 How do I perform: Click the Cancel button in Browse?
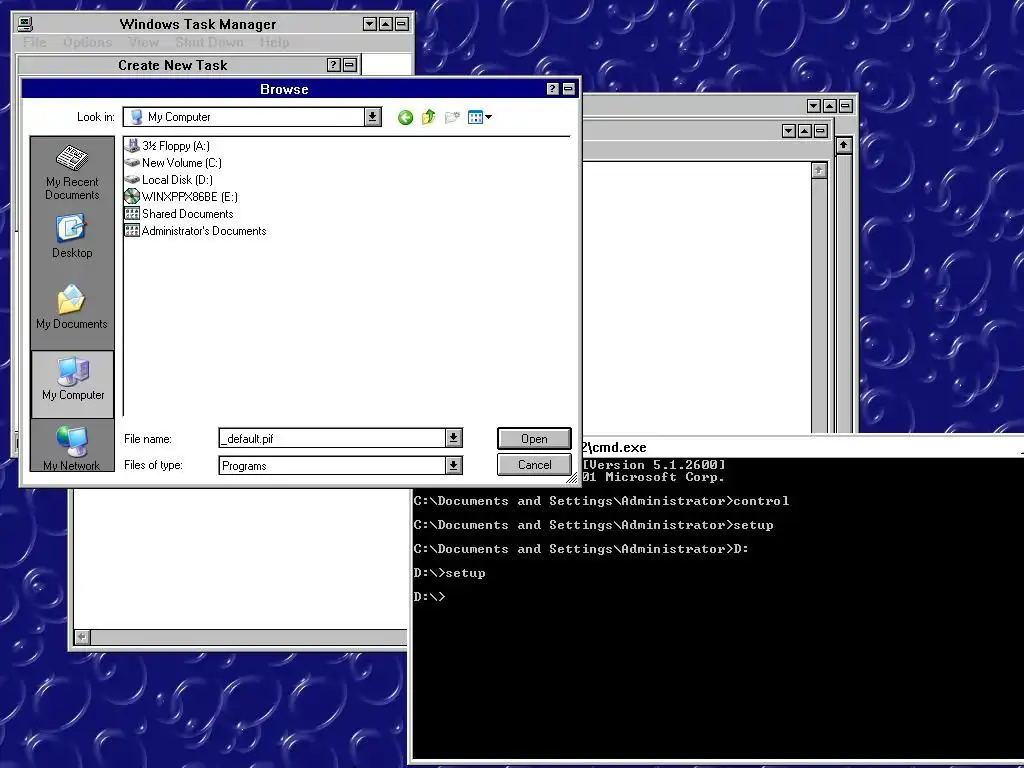[x=534, y=465]
